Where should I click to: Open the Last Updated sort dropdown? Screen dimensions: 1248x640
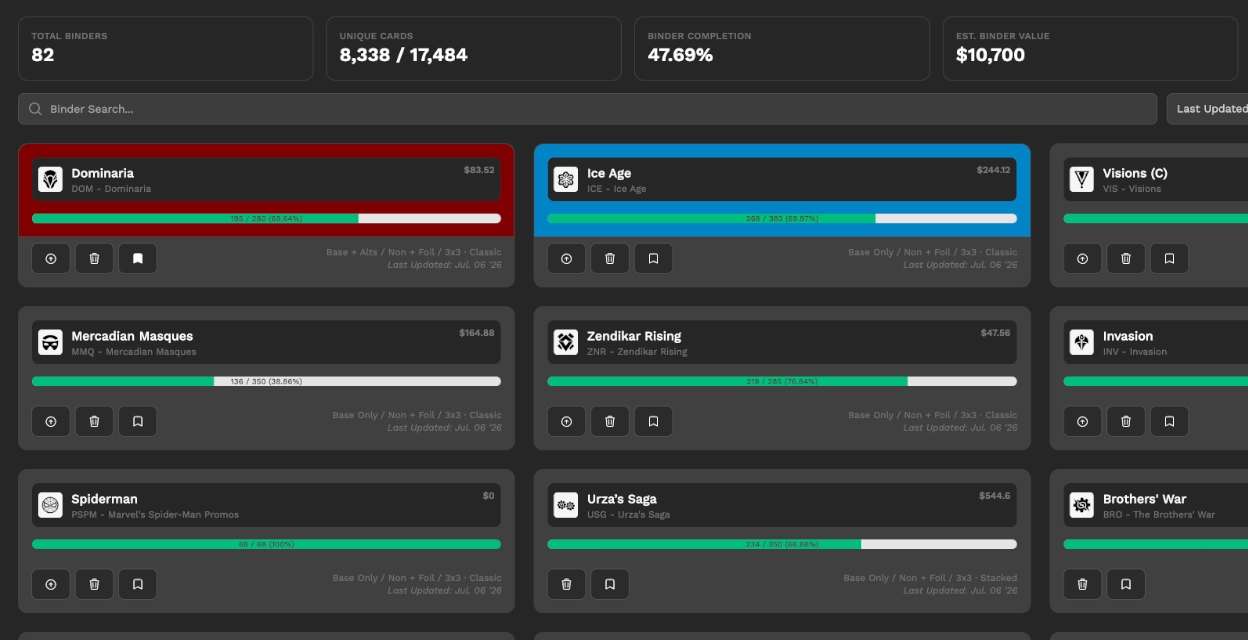[1207, 109]
